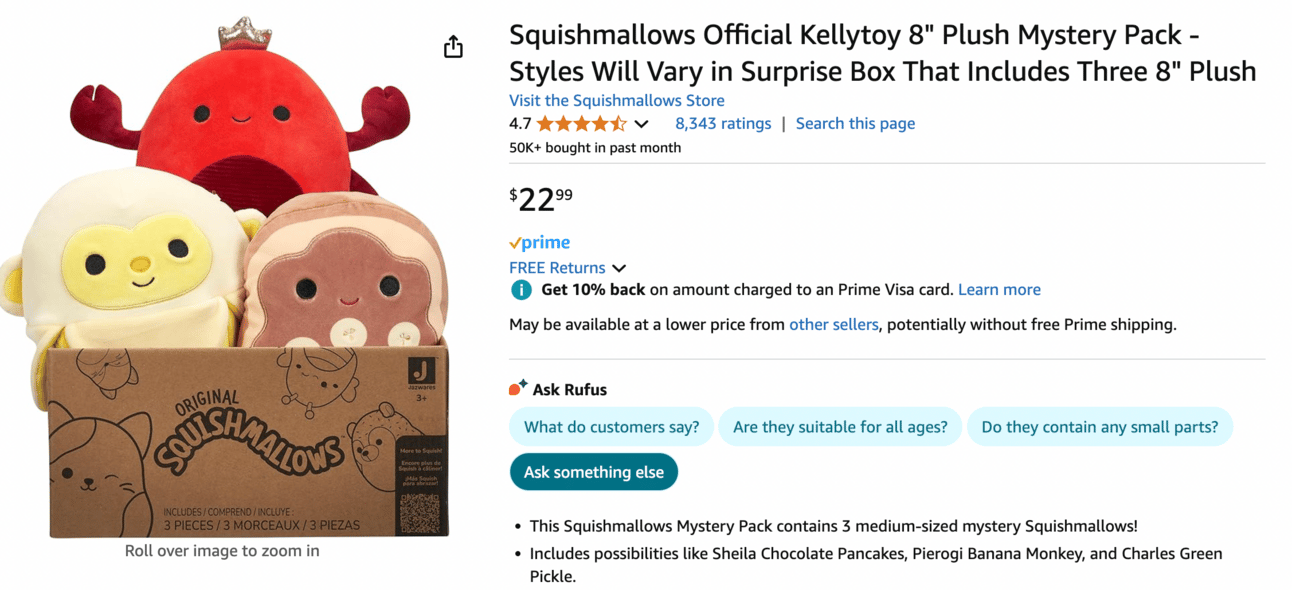Screen dimensions: 1292x590
Task: Click the Prime checkmark logo
Action: tap(539, 242)
